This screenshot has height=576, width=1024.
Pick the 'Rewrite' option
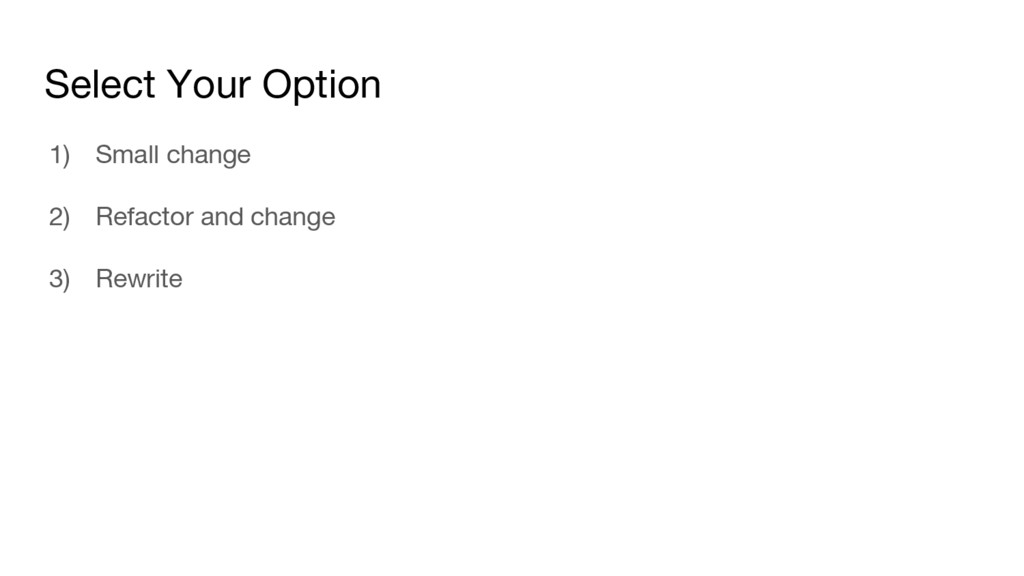139,279
